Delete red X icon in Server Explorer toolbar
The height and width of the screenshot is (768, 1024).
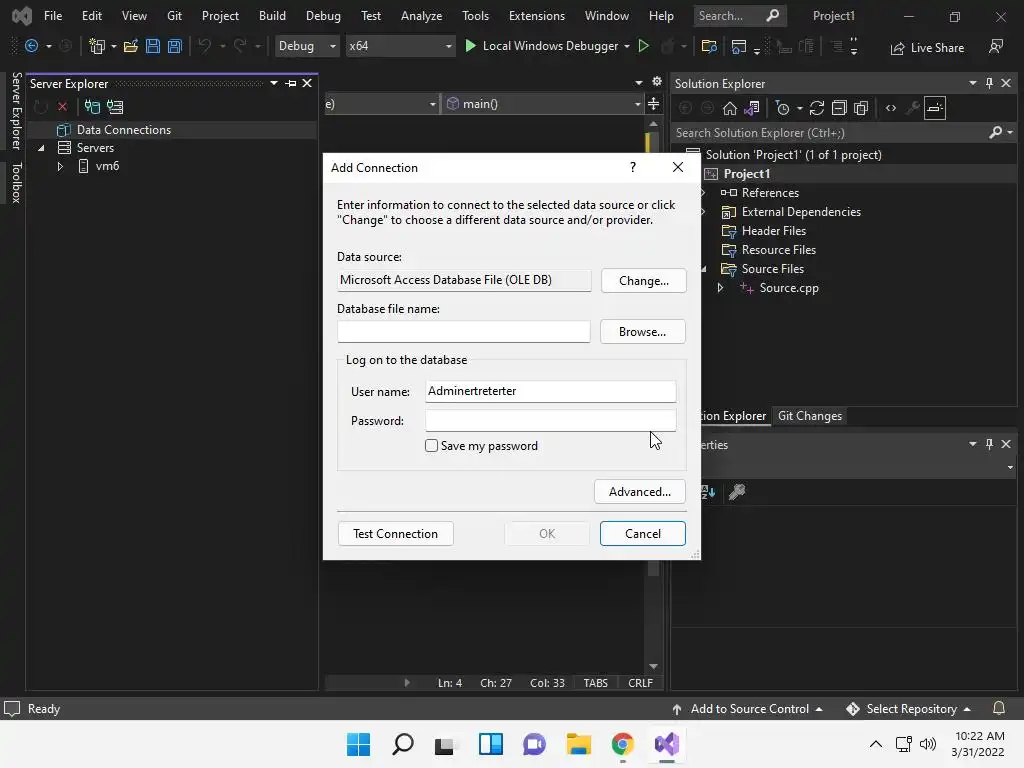(x=62, y=106)
